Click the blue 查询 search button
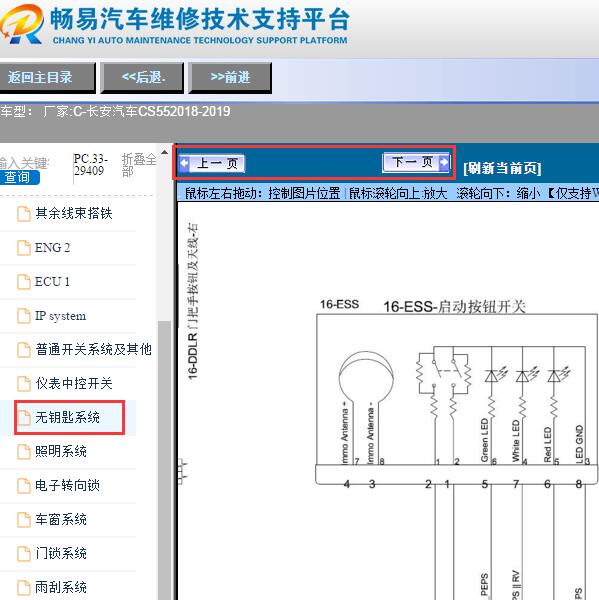 (19, 177)
